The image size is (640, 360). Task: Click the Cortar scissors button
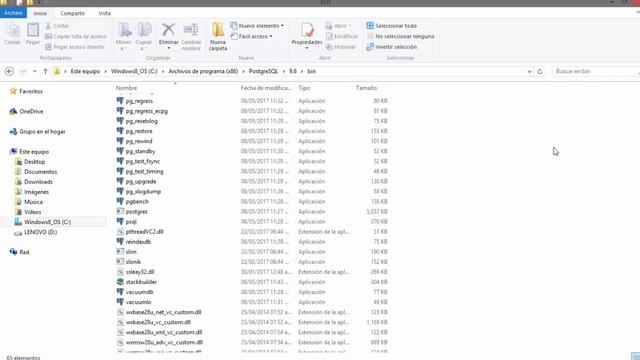pyautogui.click(x=57, y=26)
